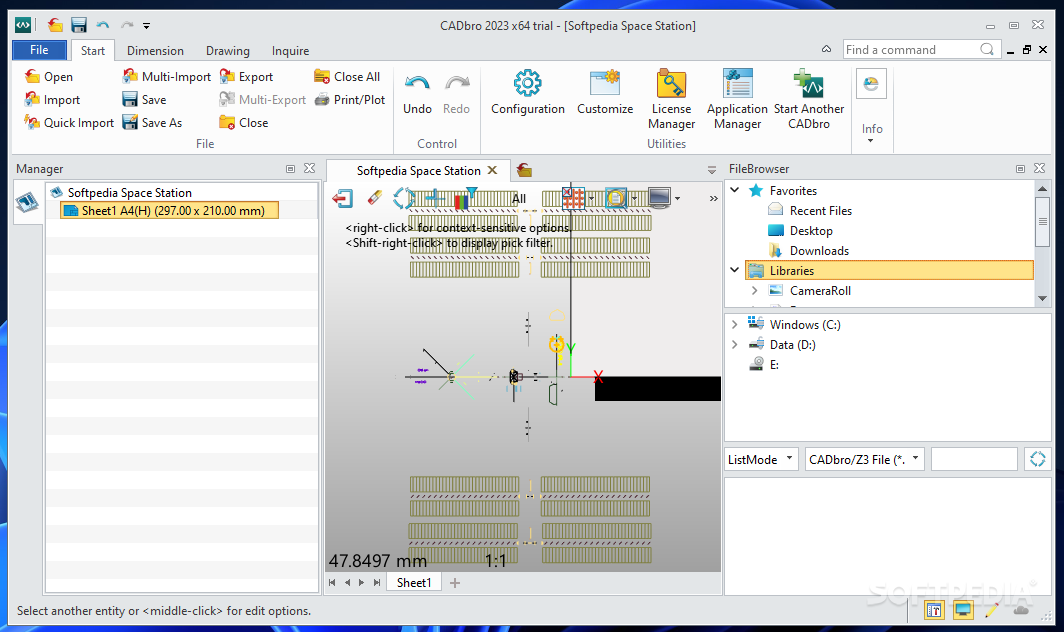Image resolution: width=1064 pixels, height=632 pixels.
Task: Collapse the Libraries tree node
Action: (x=734, y=270)
